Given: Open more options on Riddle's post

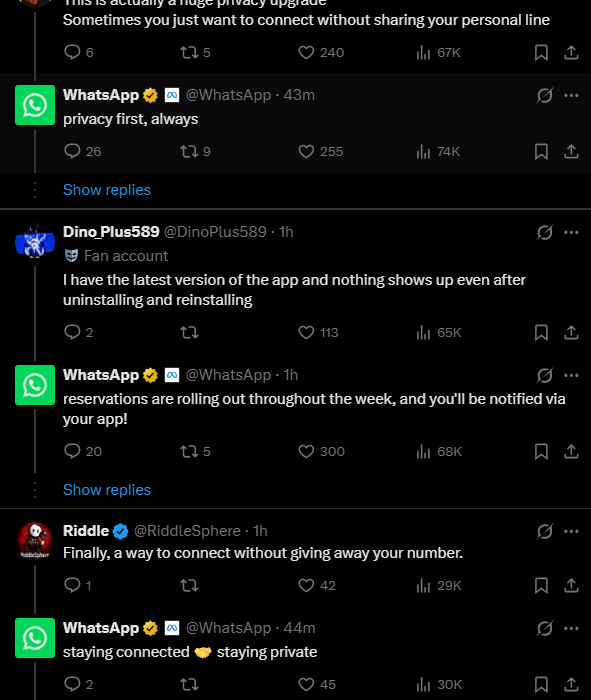Looking at the screenshot, I should tap(571, 531).
